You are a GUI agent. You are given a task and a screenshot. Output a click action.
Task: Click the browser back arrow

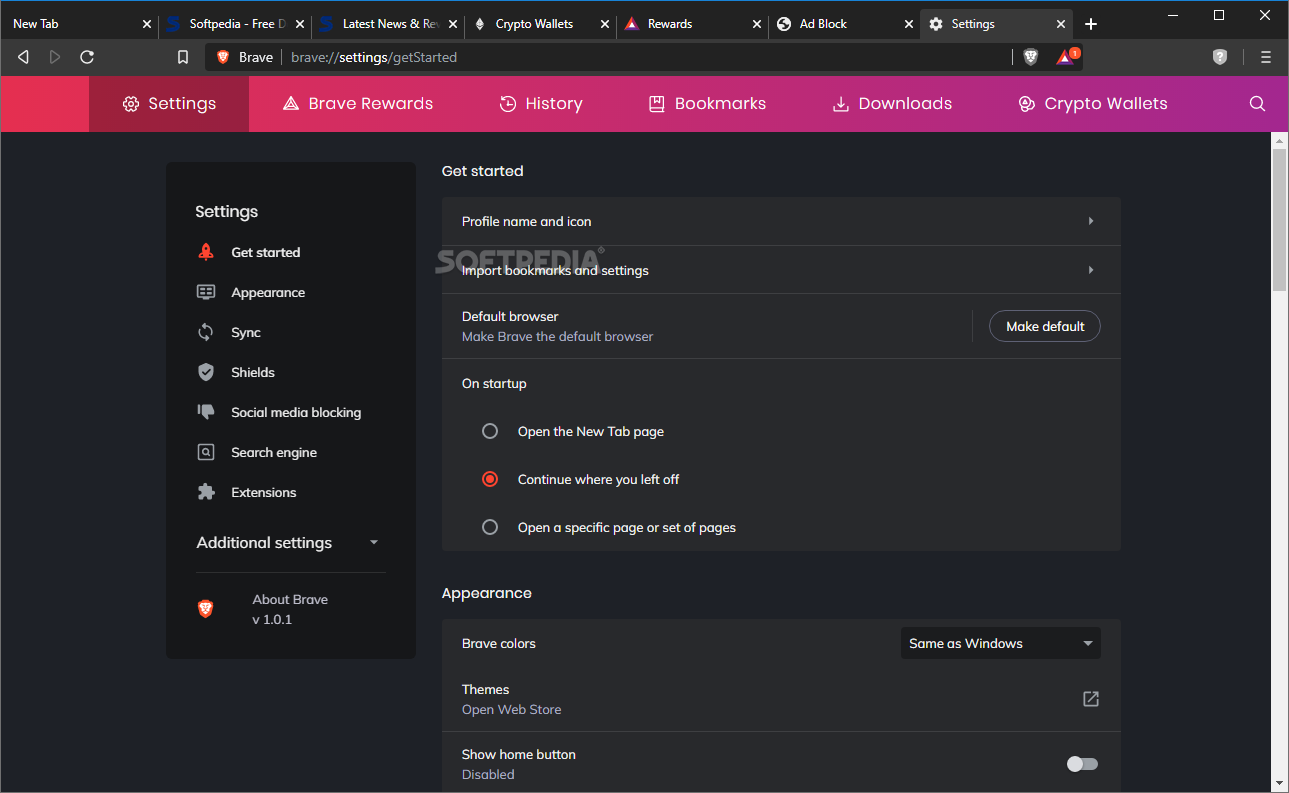click(x=23, y=57)
